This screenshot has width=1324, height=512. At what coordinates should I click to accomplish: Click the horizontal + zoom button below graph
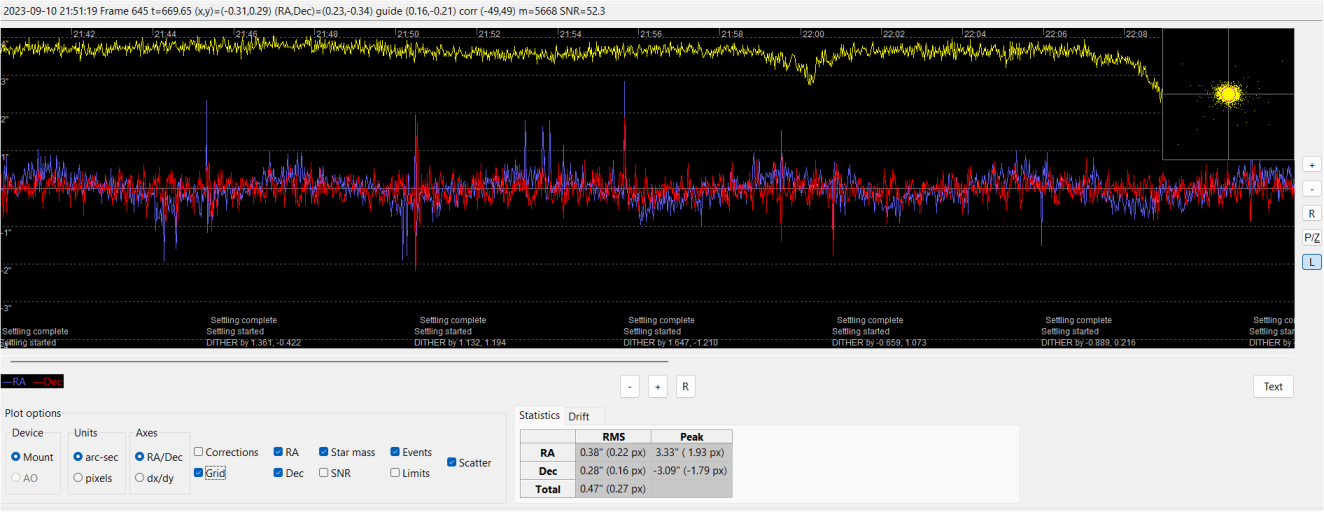pyautogui.click(x=658, y=387)
